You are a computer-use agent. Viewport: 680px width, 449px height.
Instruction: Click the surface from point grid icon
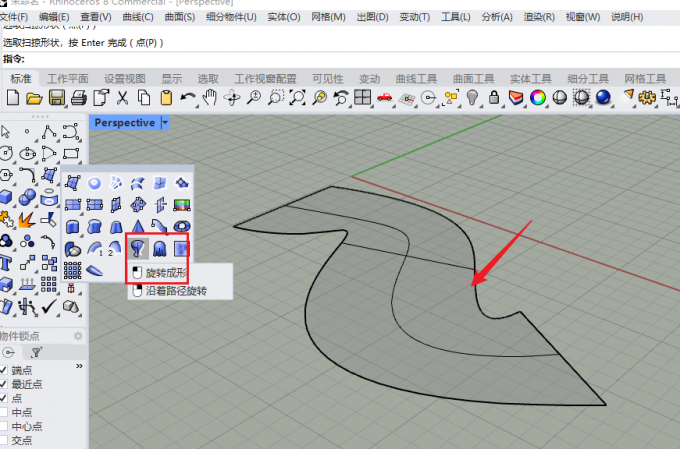72,270
